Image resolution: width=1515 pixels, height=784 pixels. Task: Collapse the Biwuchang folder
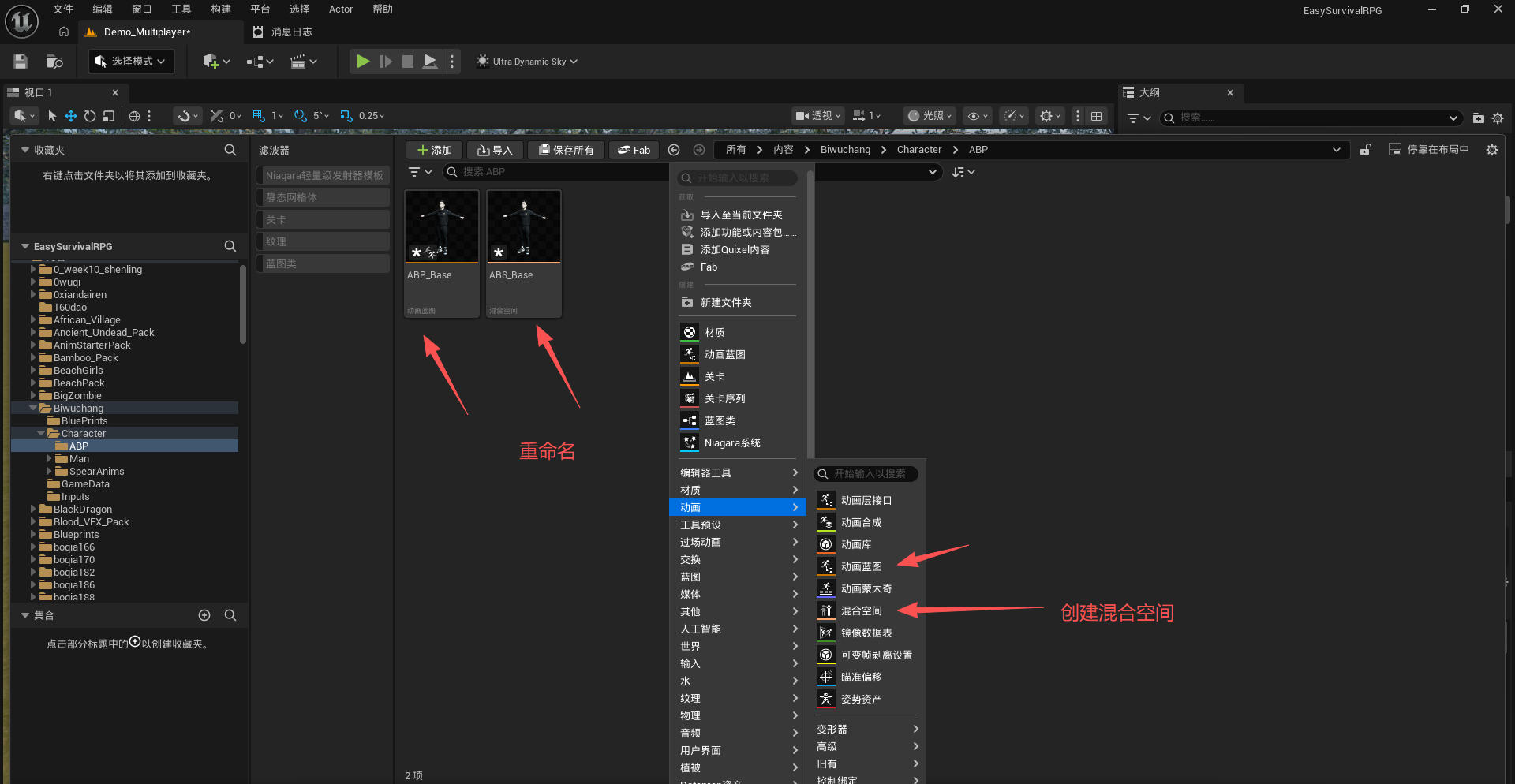[x=33, y=409]
